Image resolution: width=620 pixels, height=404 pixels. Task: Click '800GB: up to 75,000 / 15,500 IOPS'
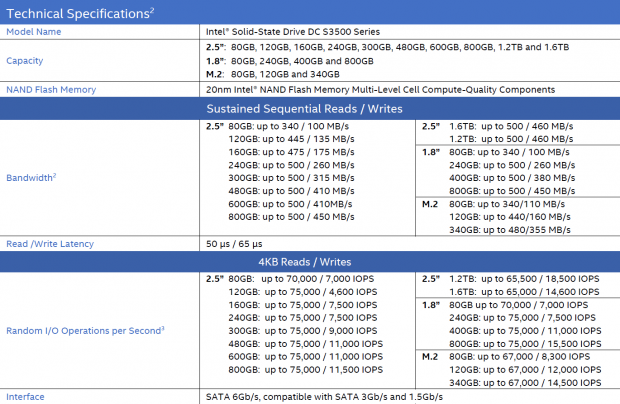click(525, 344)
